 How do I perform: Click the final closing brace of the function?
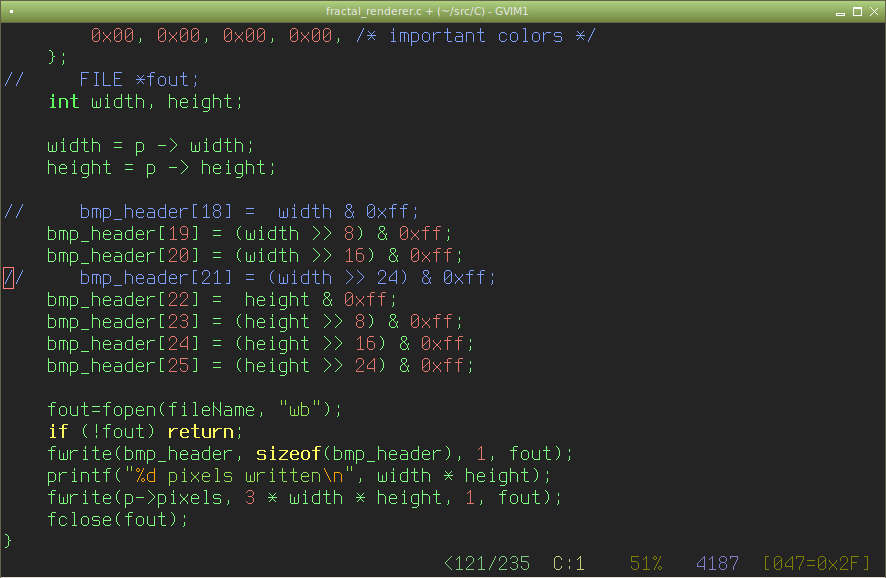8,541
